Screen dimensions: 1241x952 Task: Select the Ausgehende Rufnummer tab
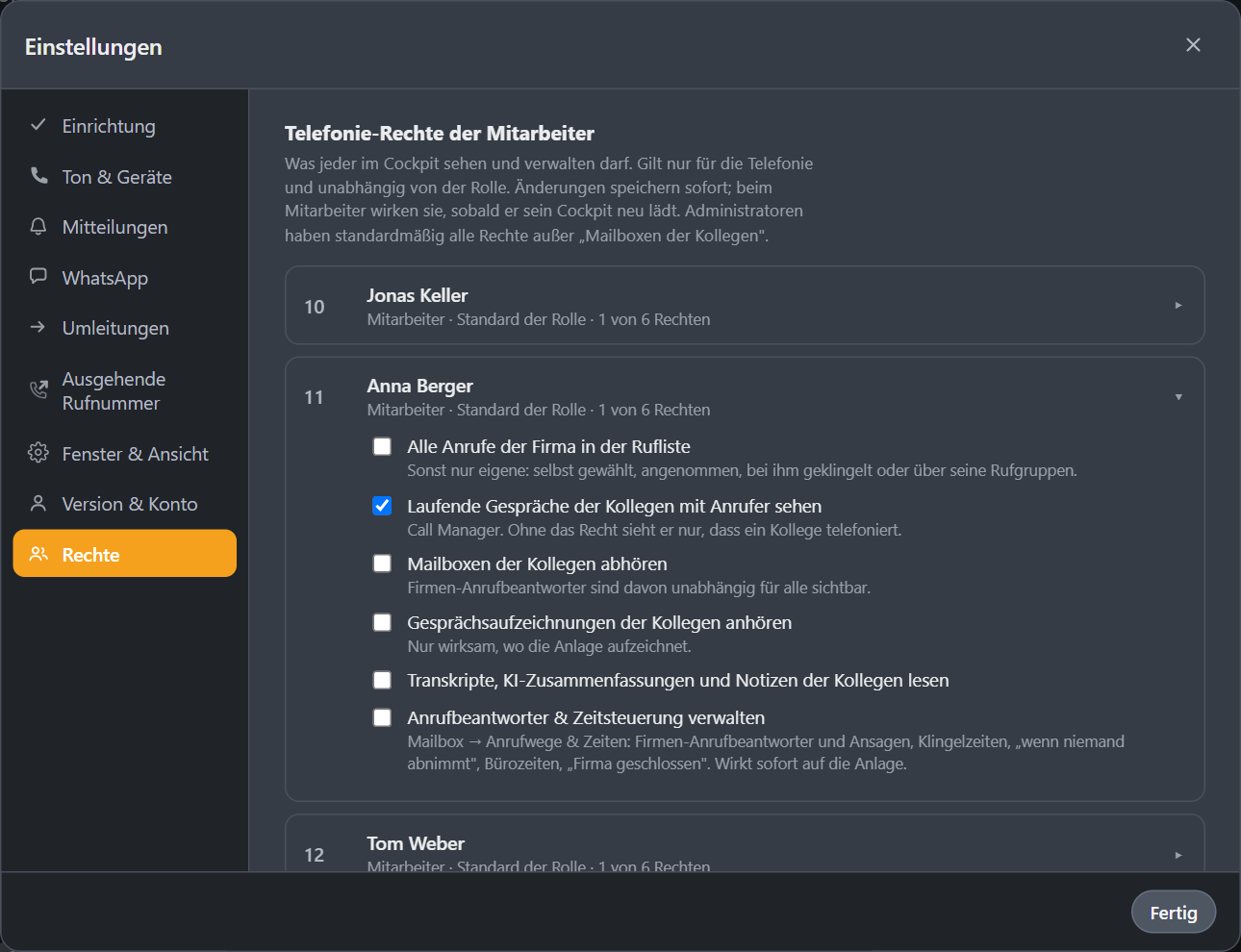pyautogui.click(x=125, y=390)
